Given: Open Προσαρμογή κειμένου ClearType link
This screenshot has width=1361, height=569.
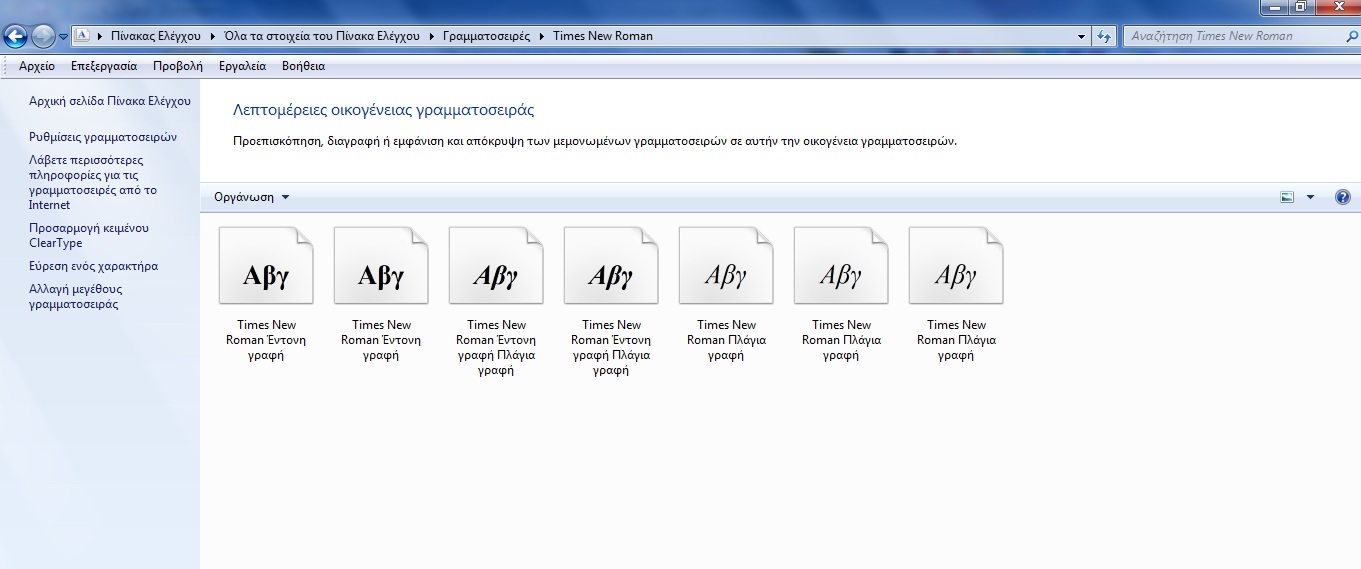Looking at the screenshot, I should point(89,235).
